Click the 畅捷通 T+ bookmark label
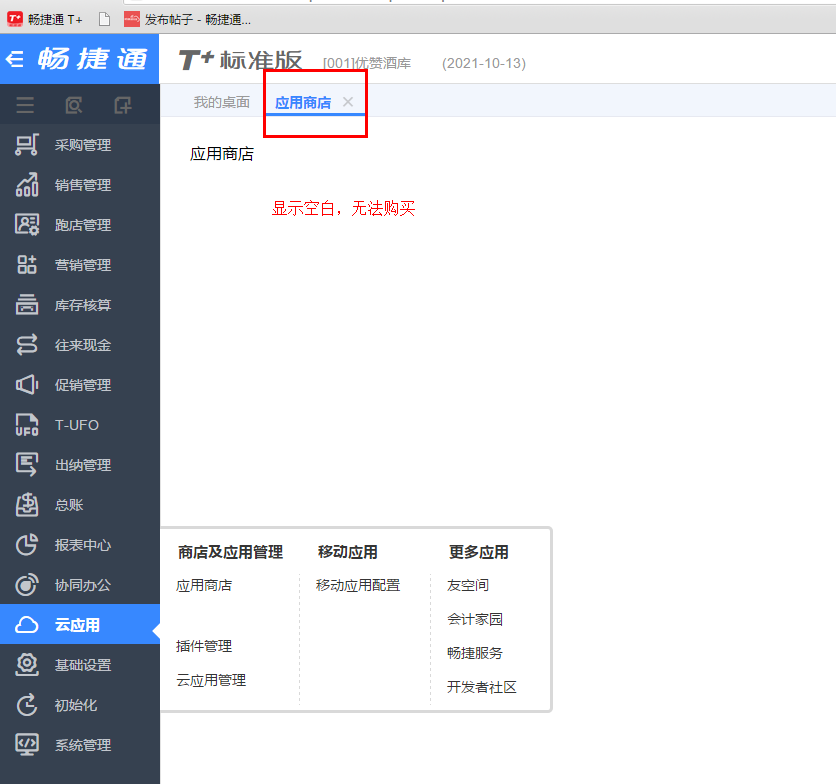836x784 pixels. pyautogui.click(x=55, y=20)
